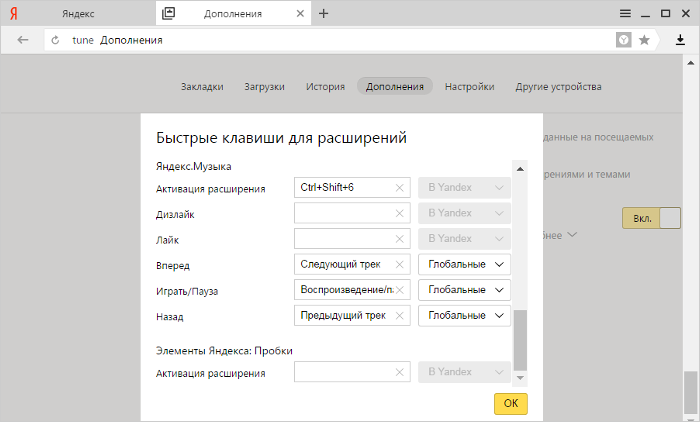
Task: Clear the Лайк shortcut field
Action: [400, 239]
